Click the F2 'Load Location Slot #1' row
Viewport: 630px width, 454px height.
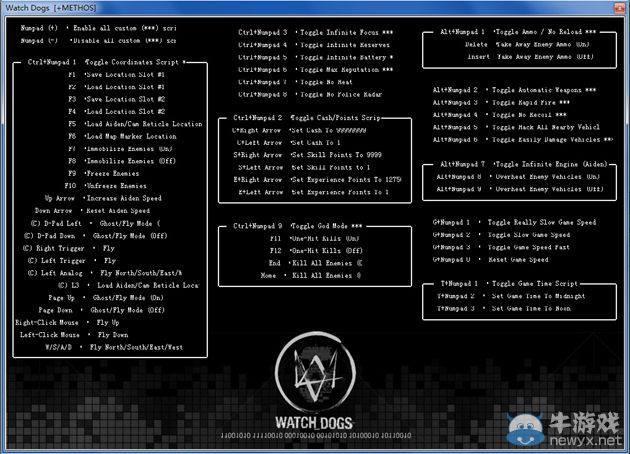coord(116,87)
